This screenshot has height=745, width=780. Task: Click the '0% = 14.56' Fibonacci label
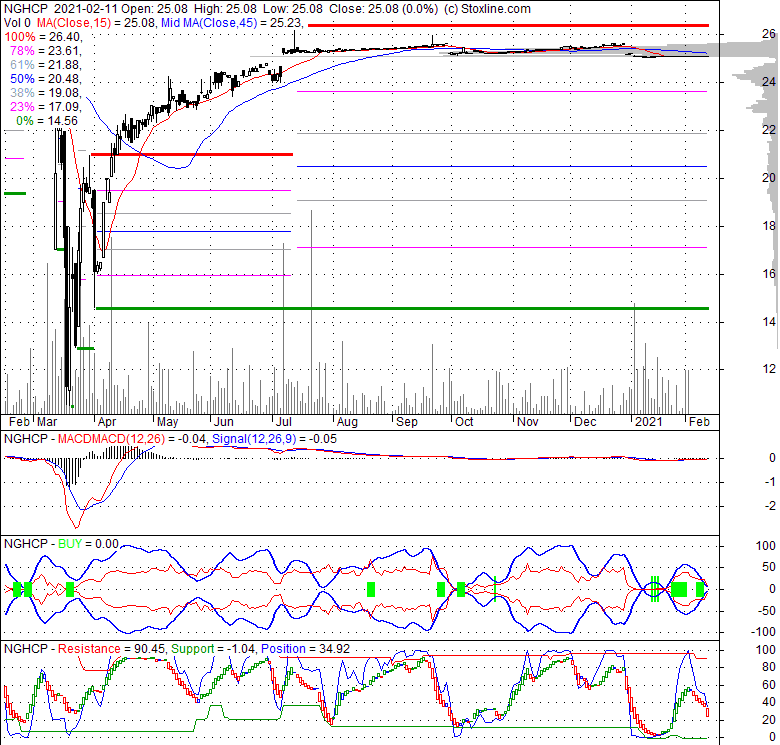47,120
